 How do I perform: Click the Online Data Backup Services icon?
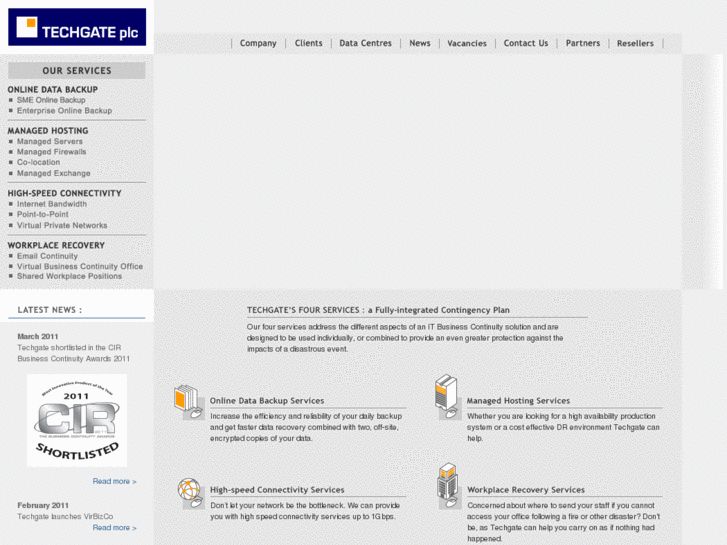189,402
